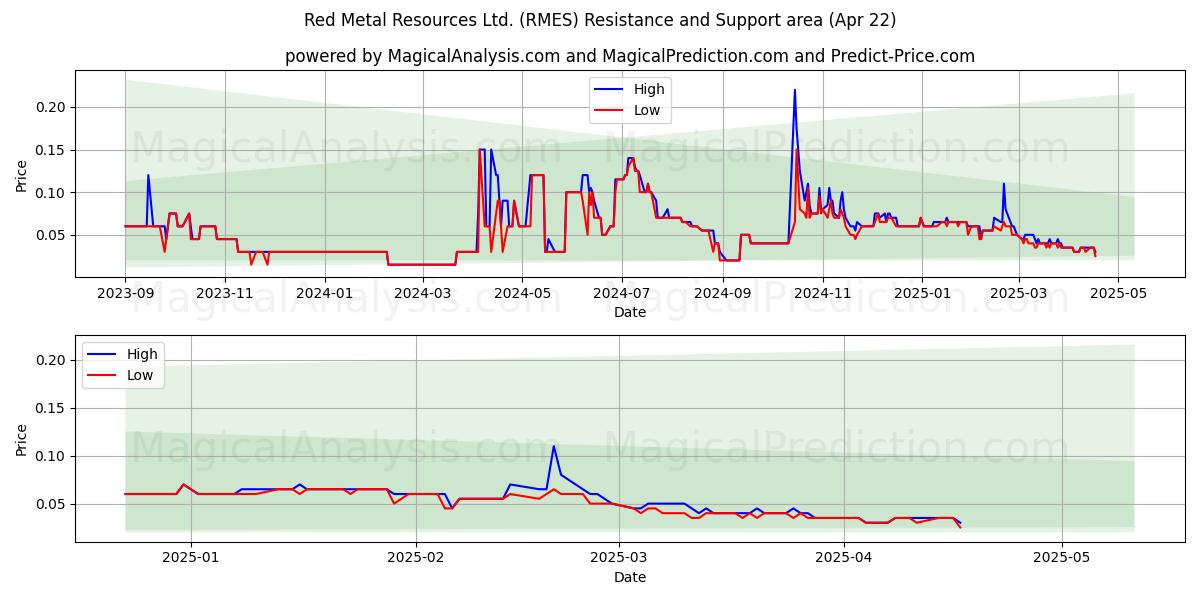Viewport: 1200px width, 600px height.
Task: Click the '2025-05' label on top chart axis
Action: click(x=1118, y=293)
